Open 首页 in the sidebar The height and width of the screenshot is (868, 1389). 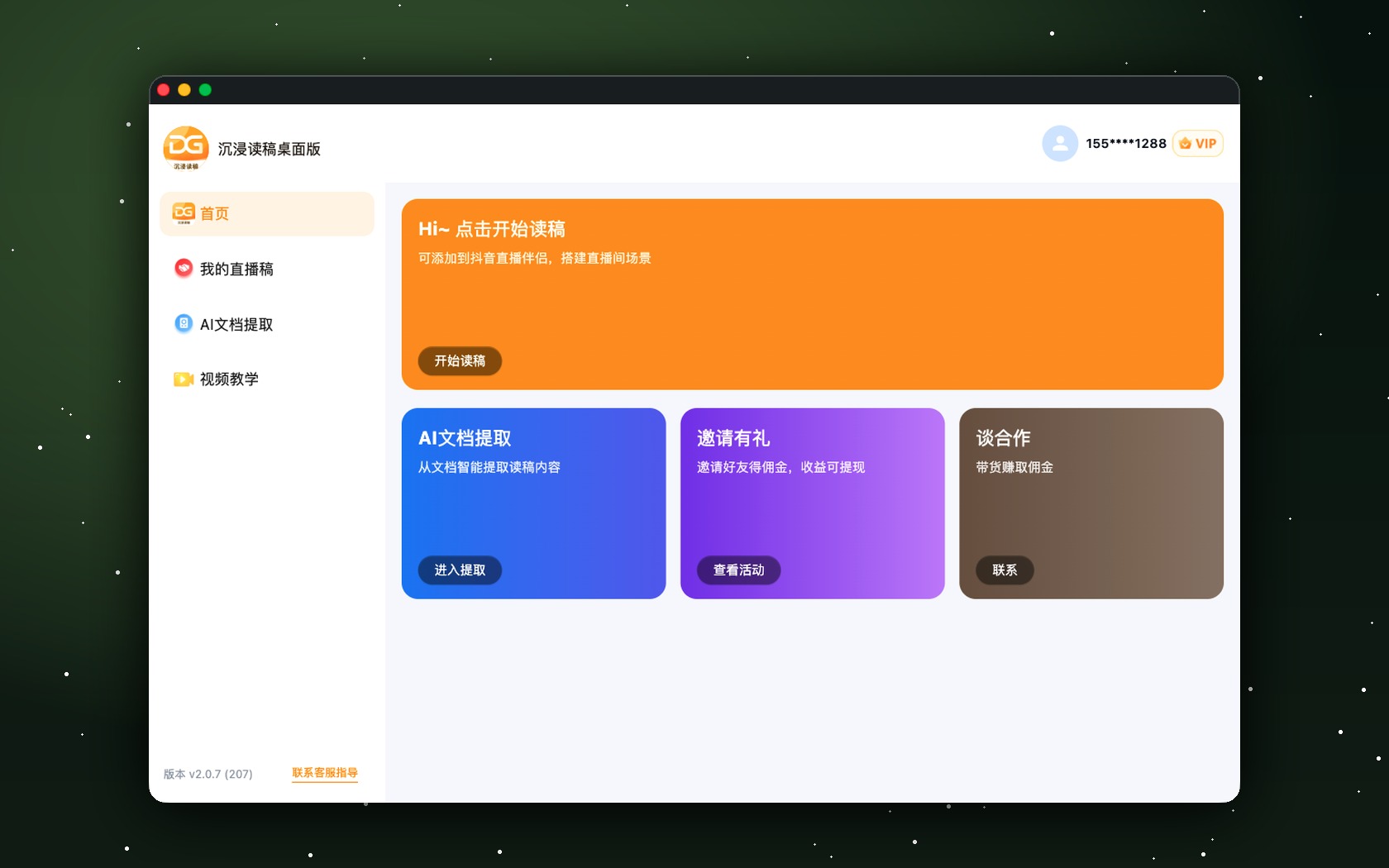(267, 213)
